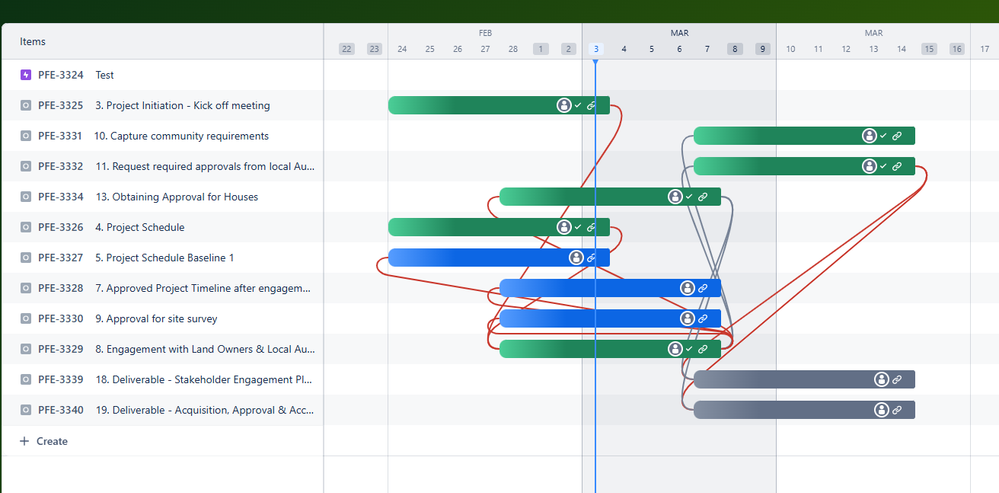Open issue key PFE-3334

click(x=61, y=197)
